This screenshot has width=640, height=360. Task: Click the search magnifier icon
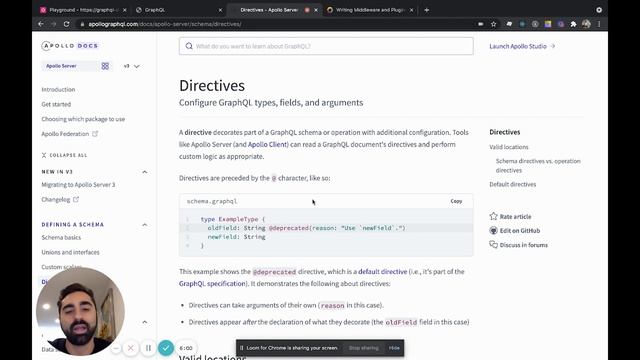189,46
